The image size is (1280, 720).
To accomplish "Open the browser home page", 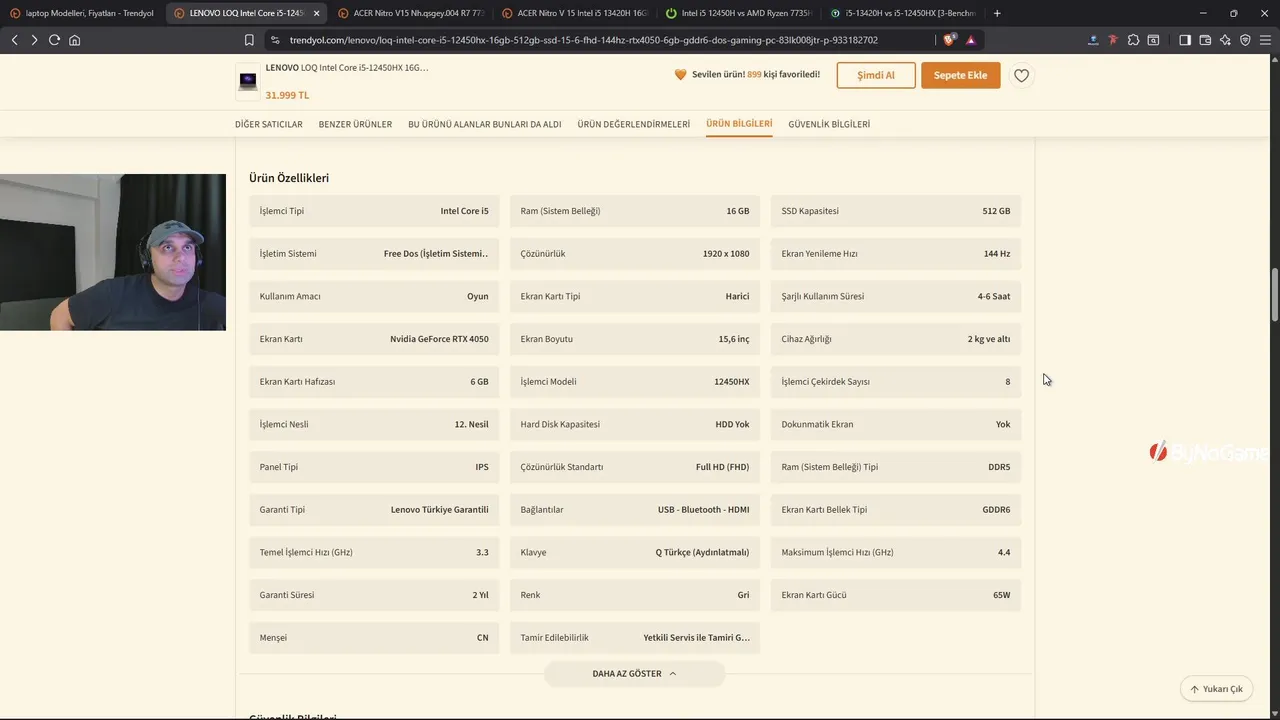I will tap(74, 40).
